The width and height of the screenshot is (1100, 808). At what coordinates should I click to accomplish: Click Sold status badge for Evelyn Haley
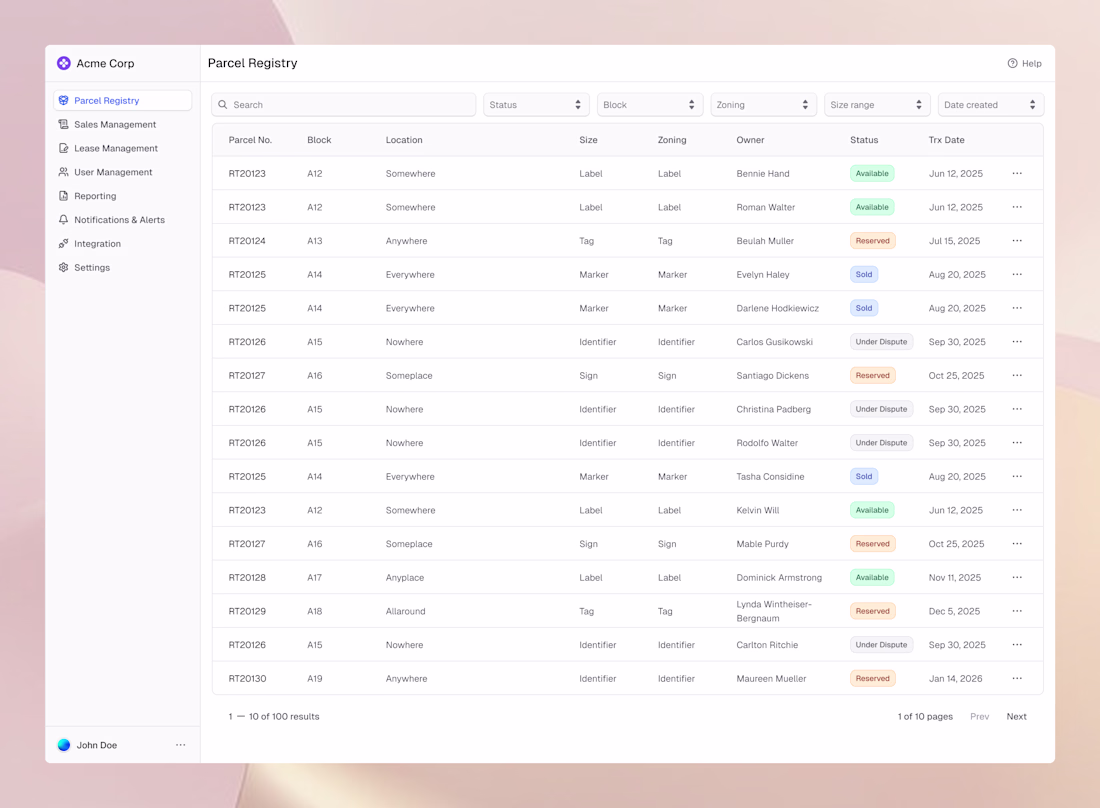(x=864, y=274)
